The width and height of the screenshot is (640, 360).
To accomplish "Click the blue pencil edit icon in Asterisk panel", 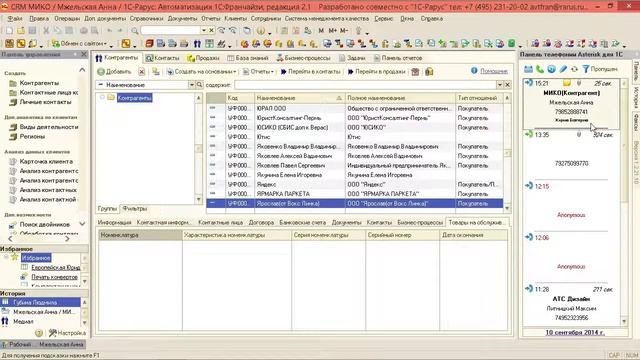I will click(563, 69).
